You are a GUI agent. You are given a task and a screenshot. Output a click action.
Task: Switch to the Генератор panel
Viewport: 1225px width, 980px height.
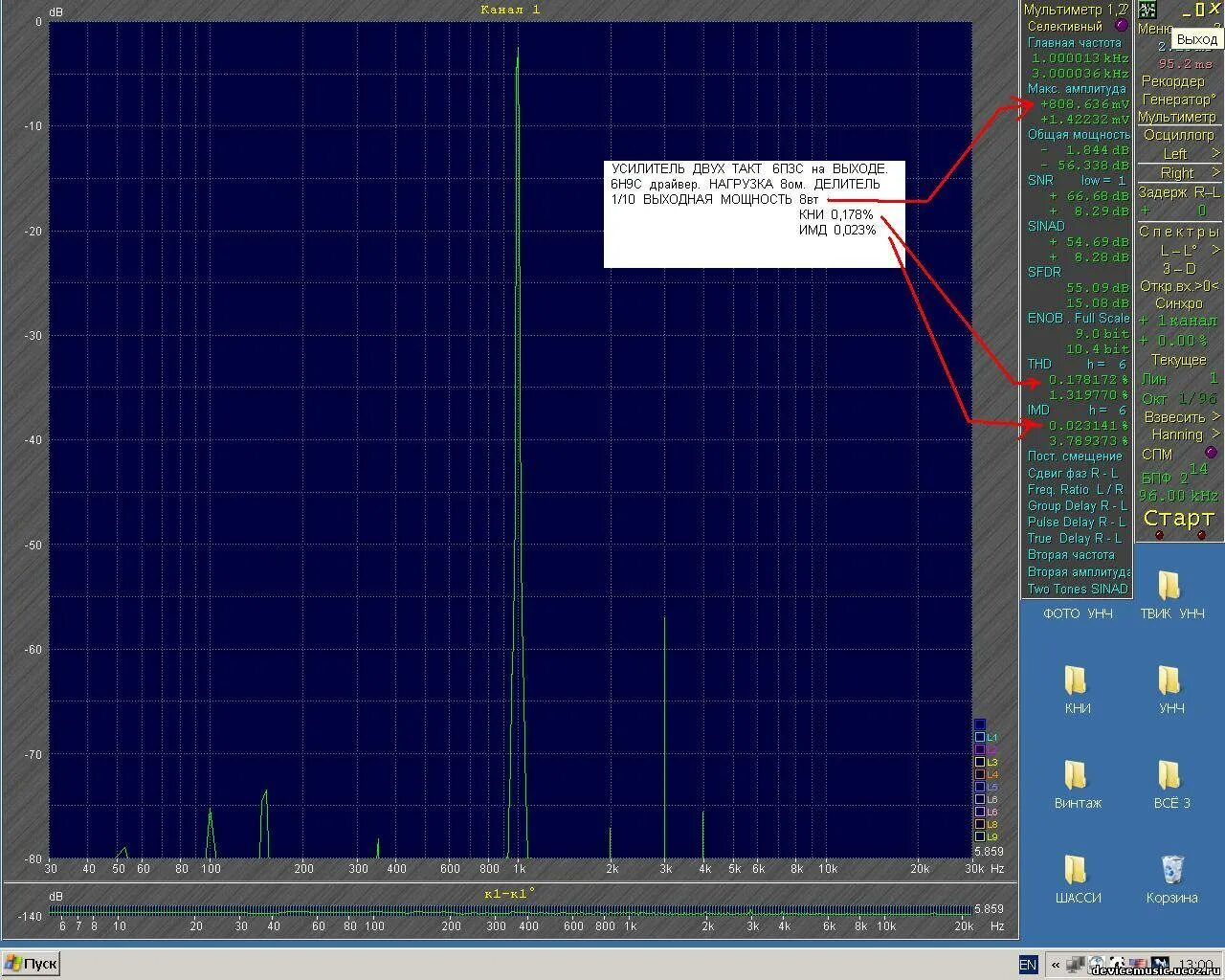(1179, 100)
